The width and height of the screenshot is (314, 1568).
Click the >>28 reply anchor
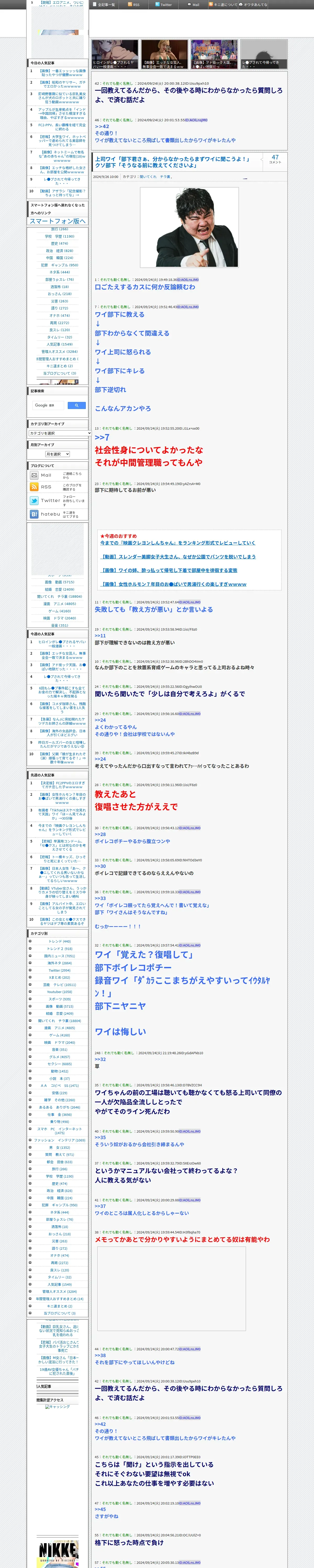pyautogui.click(x=100, y=834)
